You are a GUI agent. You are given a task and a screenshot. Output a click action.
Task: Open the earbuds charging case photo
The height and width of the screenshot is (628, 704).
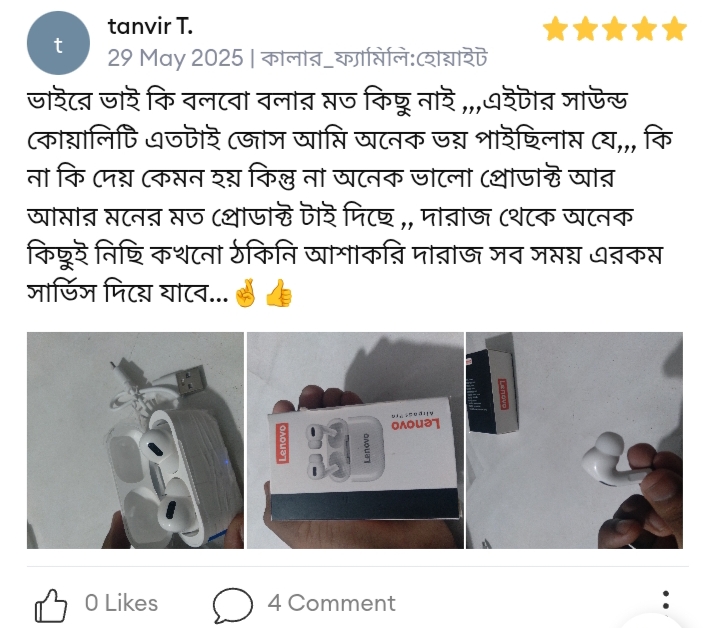pos(135,440)
